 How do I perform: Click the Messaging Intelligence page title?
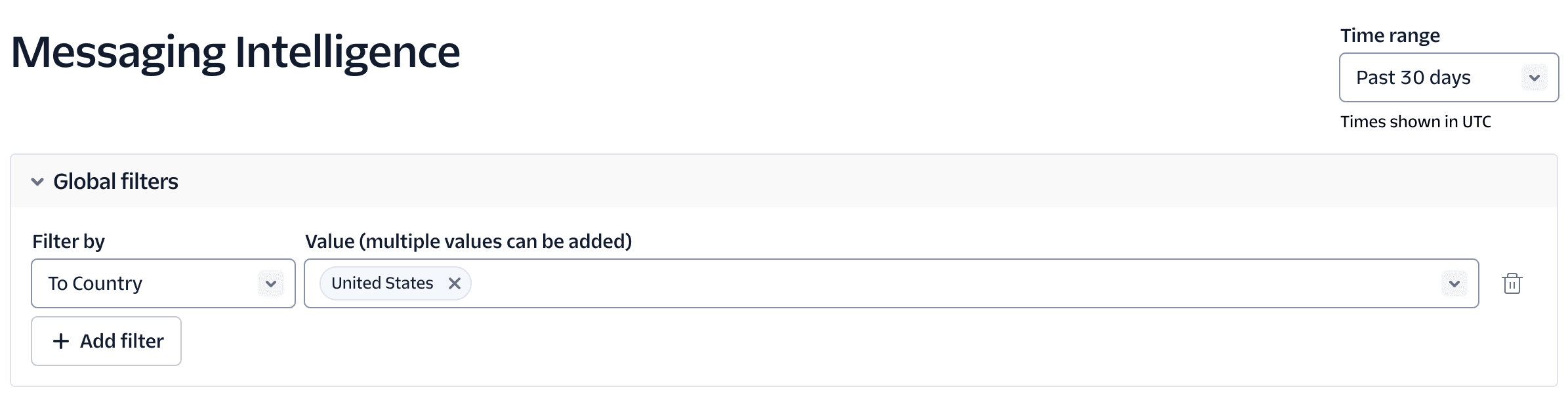pyautogui.click(x=236, y=52)
